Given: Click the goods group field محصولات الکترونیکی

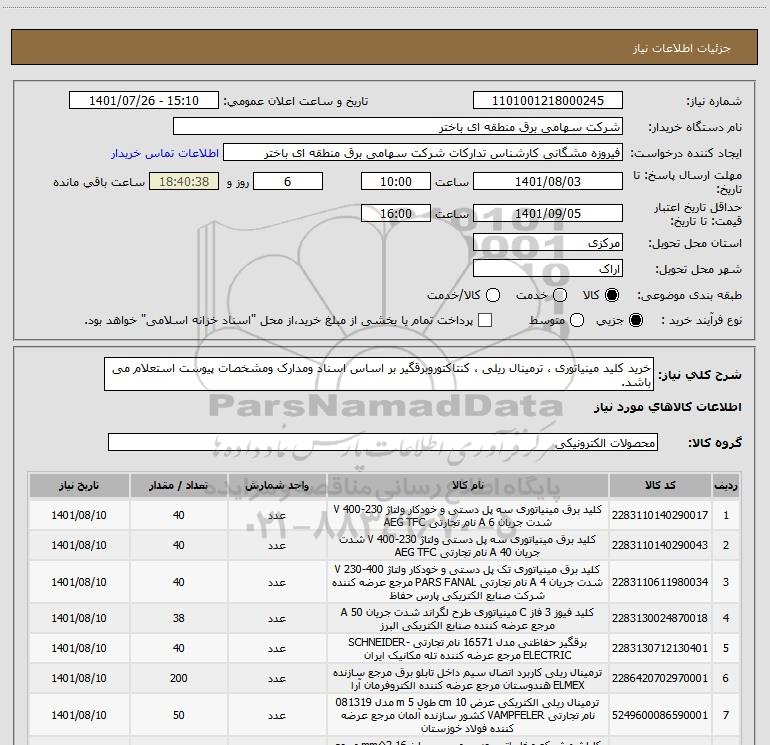Looking at the screenshot, I should pyautogui.click(x=383, y=442).
